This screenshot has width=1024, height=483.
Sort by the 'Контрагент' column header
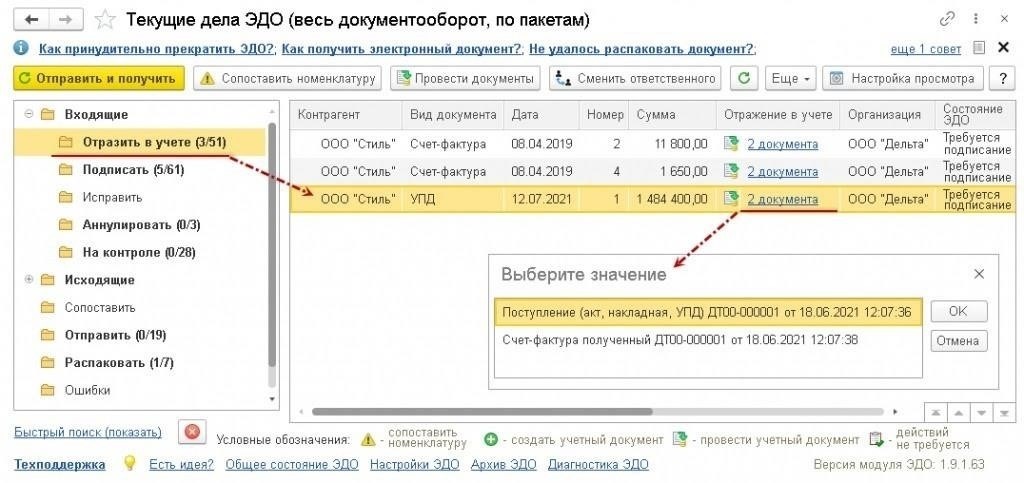[x=346, y=114]
